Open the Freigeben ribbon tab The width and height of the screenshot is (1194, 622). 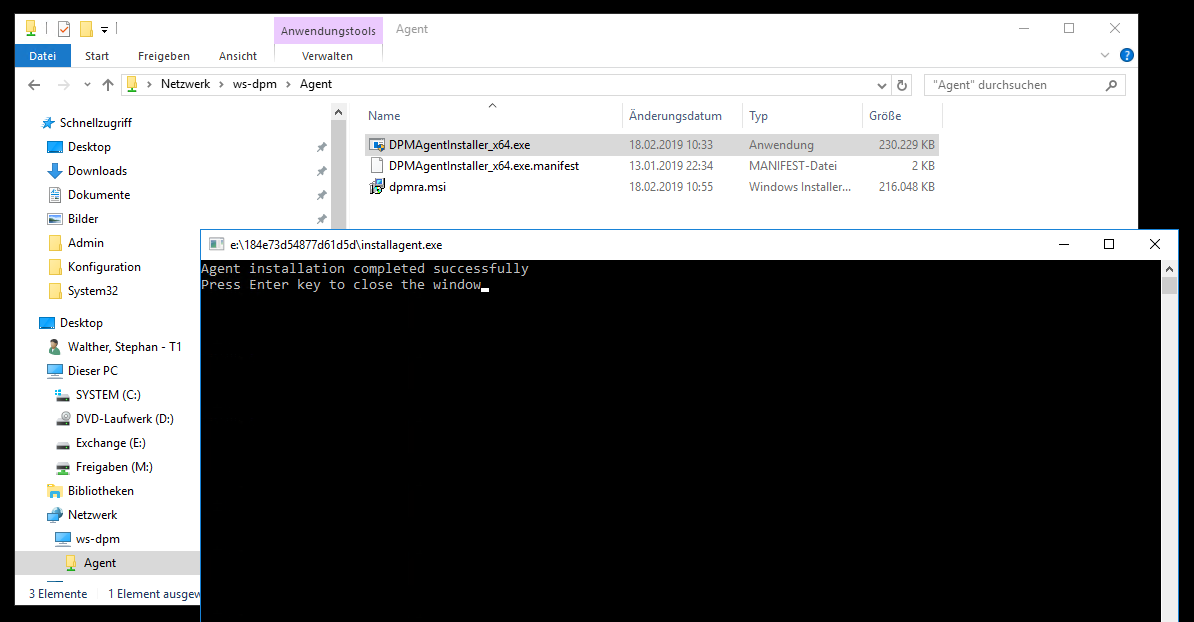[164, 56]
